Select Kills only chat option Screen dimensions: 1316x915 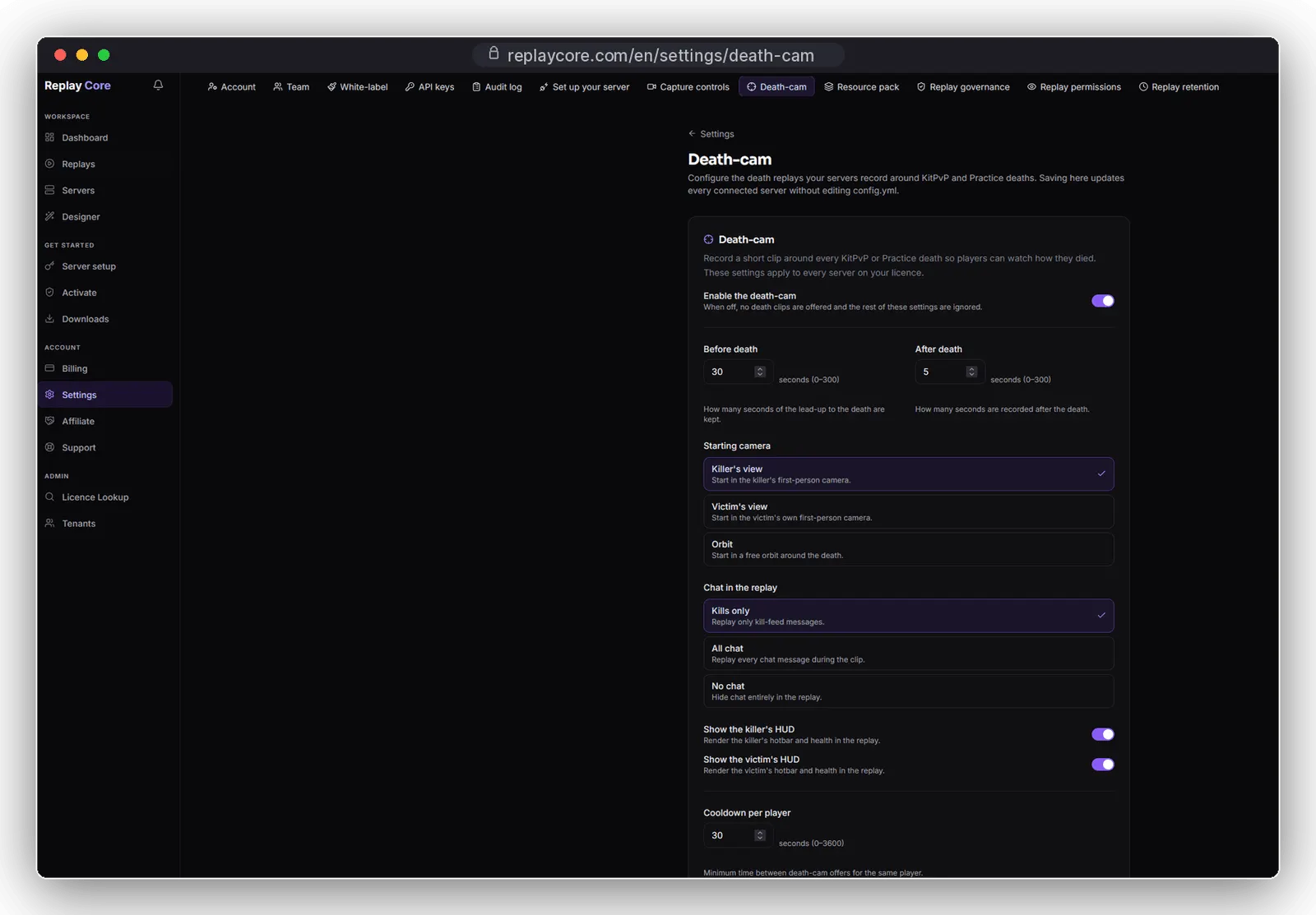tap(908, 616)
